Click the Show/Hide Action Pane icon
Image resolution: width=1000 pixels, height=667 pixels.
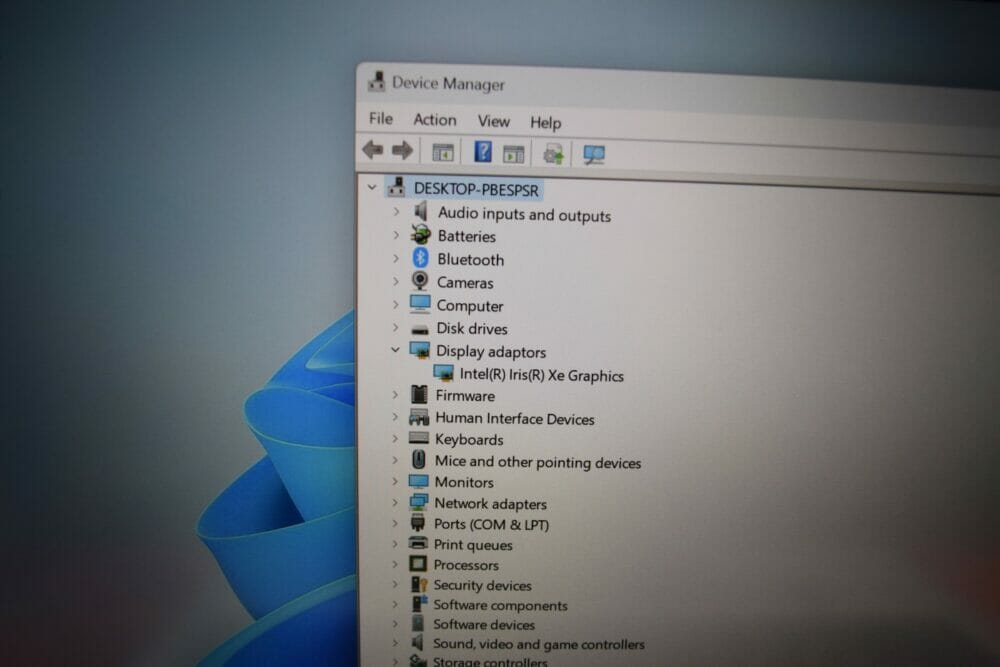click(513, 154)
